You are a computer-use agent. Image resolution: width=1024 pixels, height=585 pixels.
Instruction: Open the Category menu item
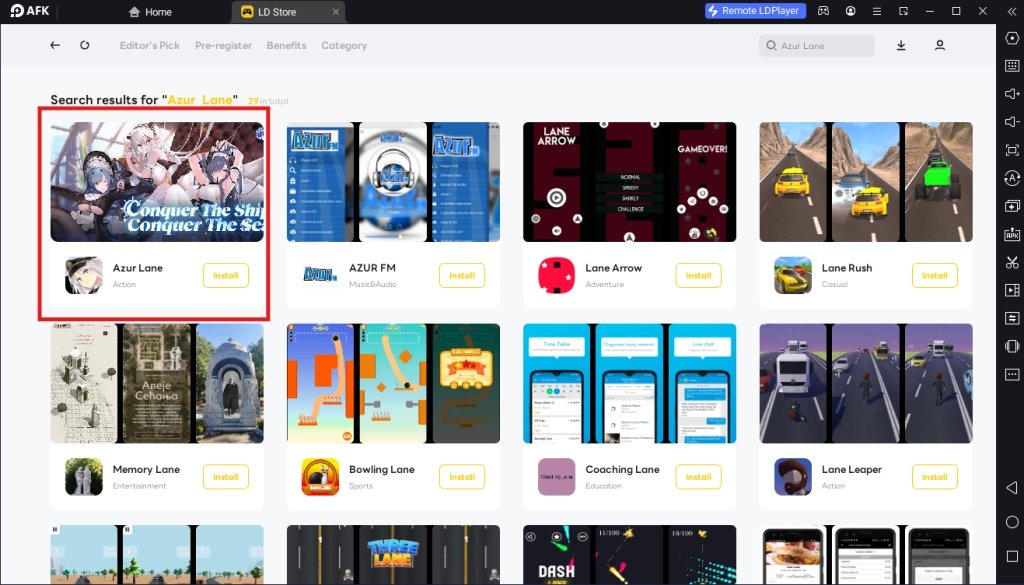344,46
